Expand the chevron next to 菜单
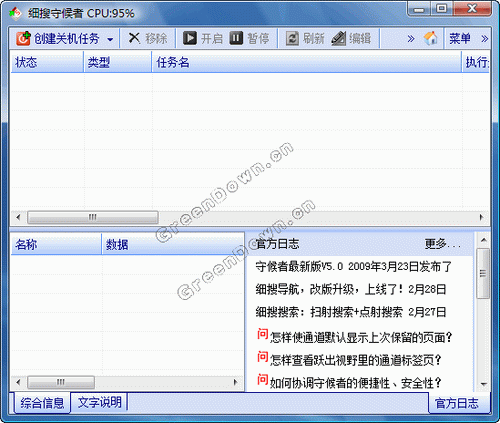Viewport: 500px width, 423px height. [x=485, y=39]
